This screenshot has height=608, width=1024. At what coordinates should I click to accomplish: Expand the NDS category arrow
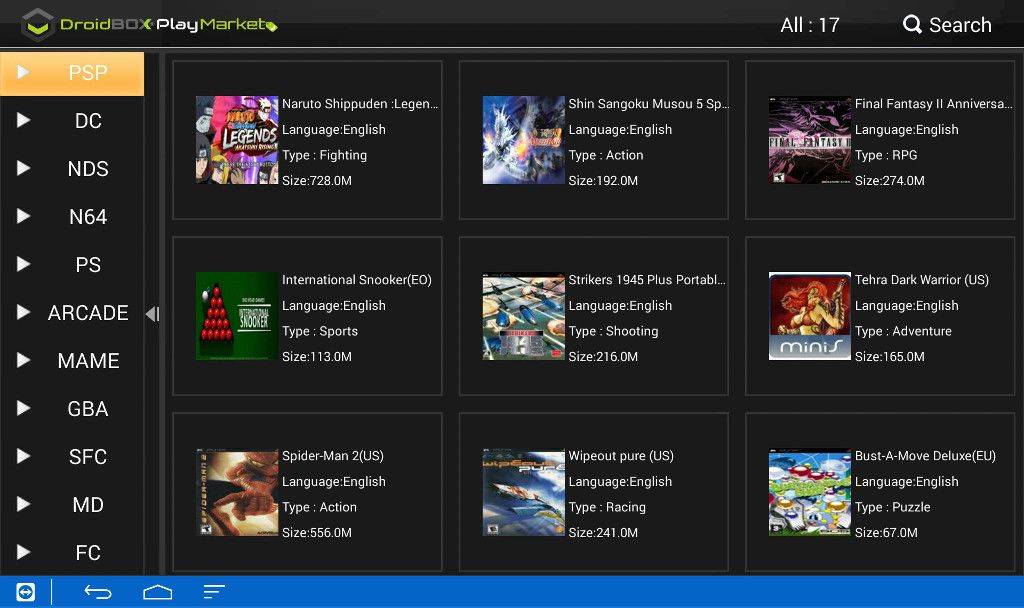point(23,168)
